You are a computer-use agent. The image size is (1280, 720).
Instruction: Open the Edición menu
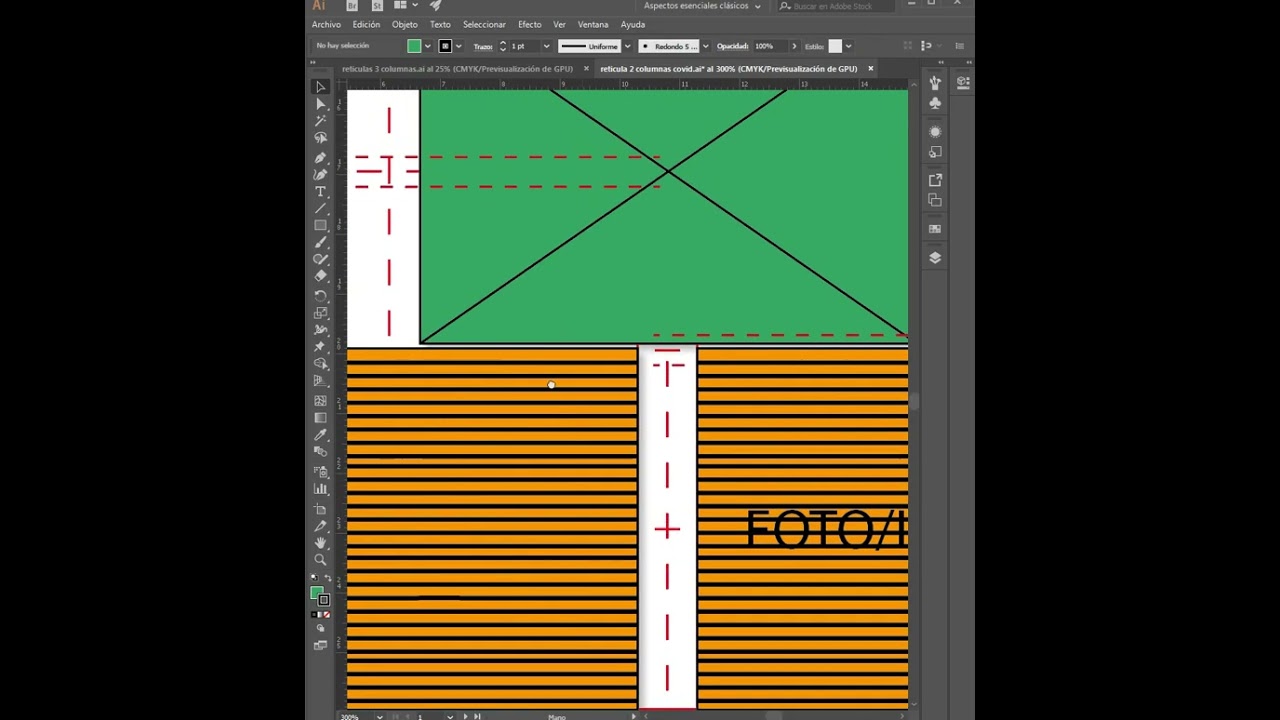point(366,24)
